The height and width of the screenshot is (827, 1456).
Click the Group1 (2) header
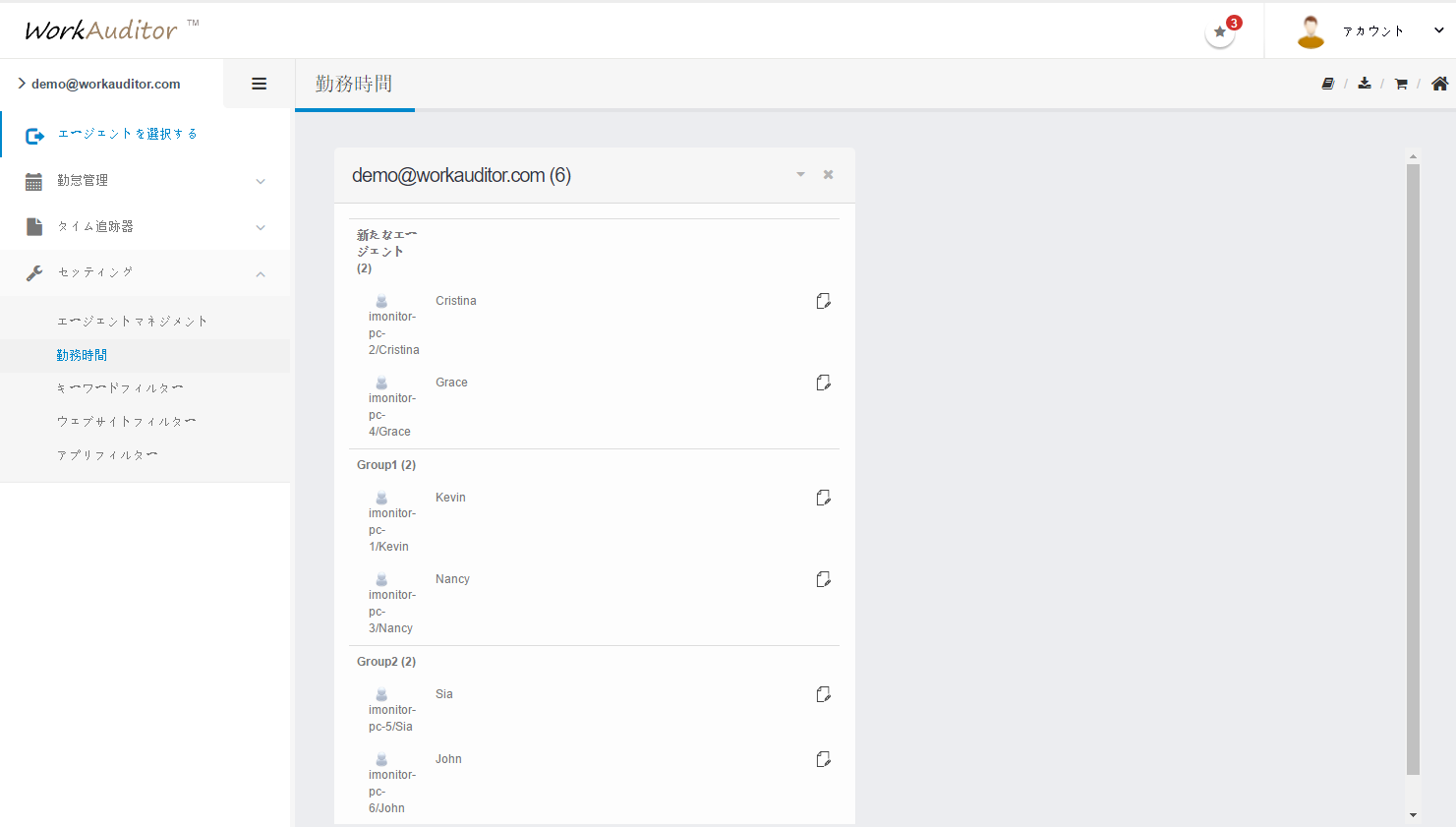point(386,465)
